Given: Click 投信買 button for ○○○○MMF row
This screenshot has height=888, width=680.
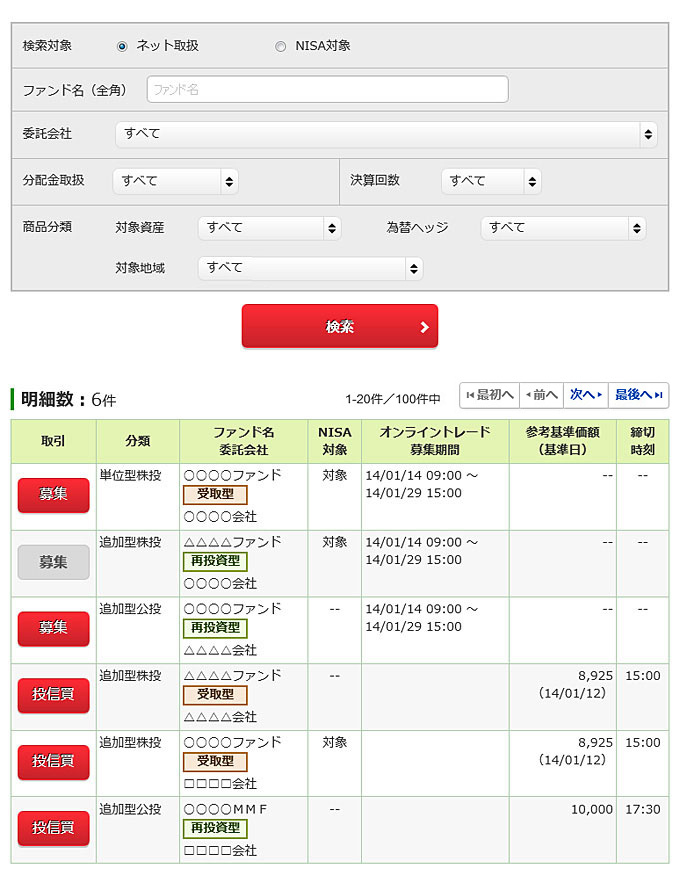Looking at the screenshot, I should 53,829.
